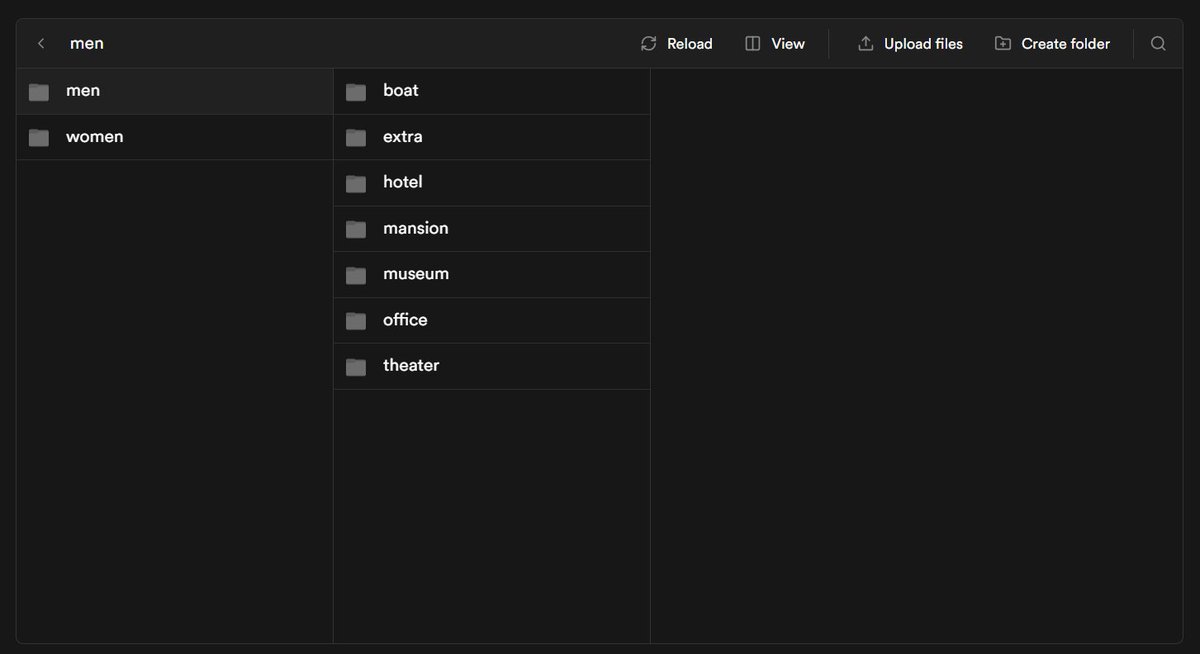Click the folder icon beside theater

tap(356, 367)
